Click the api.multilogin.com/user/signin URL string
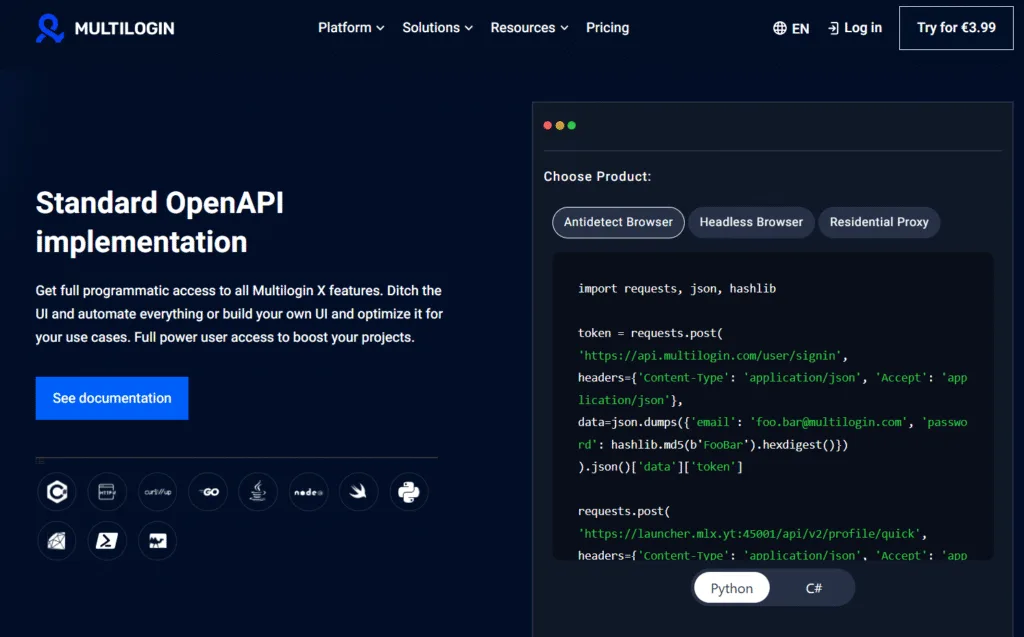 point(712,355)
